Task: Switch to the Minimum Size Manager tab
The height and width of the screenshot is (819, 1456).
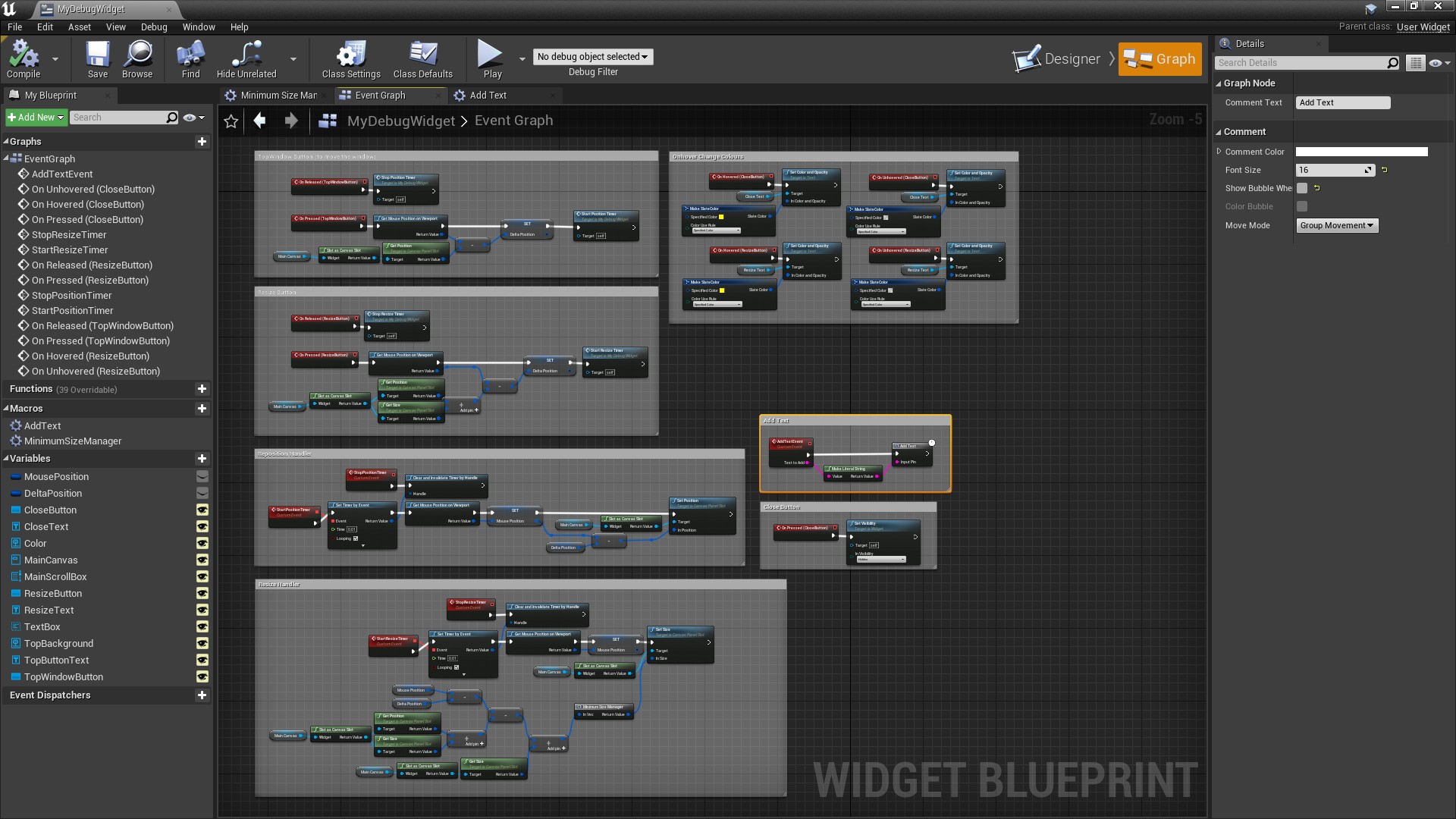Action: [278, 96]
